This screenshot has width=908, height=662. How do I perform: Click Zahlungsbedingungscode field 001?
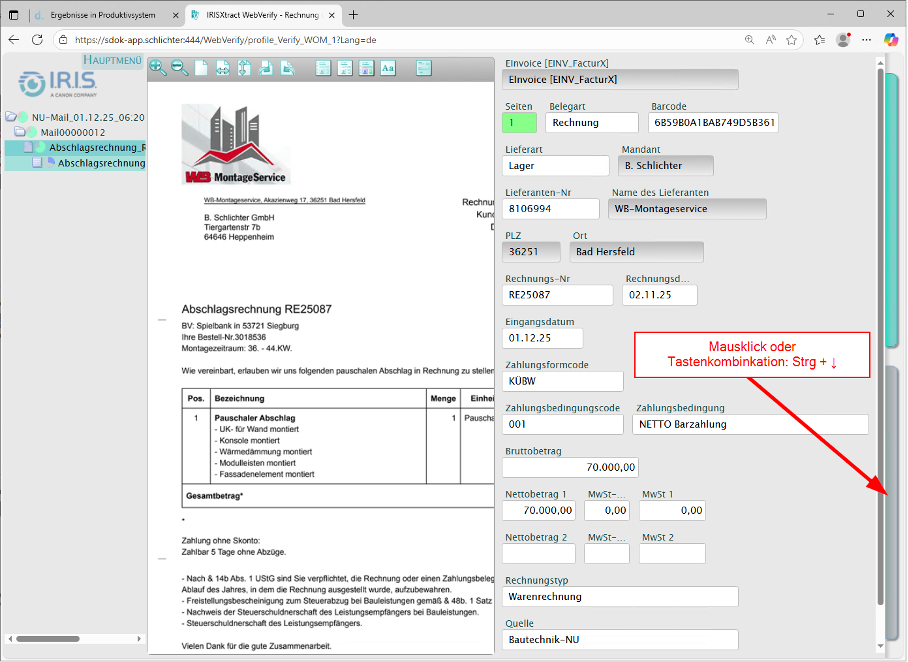(563, 424)
